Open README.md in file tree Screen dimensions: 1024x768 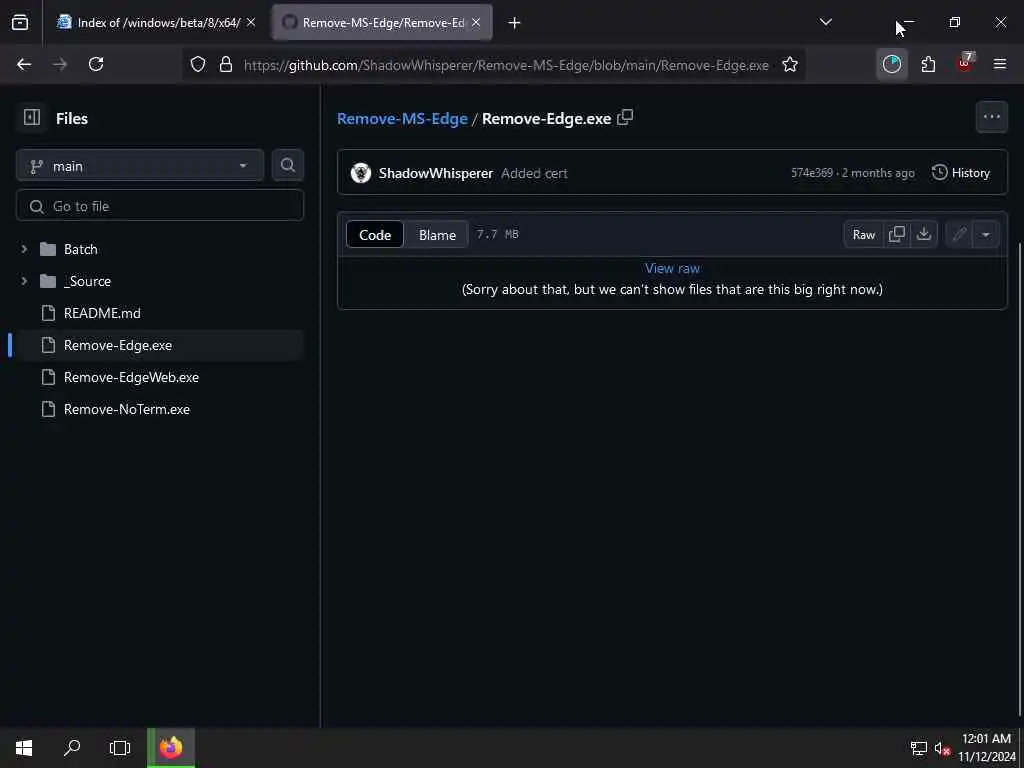102,313
